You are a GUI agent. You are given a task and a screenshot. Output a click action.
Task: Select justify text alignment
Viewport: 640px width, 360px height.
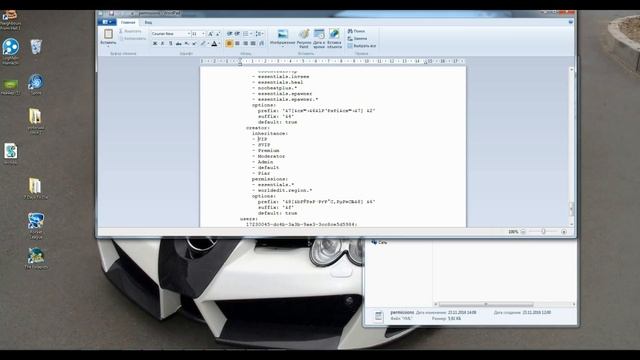(x=253, y=43)
